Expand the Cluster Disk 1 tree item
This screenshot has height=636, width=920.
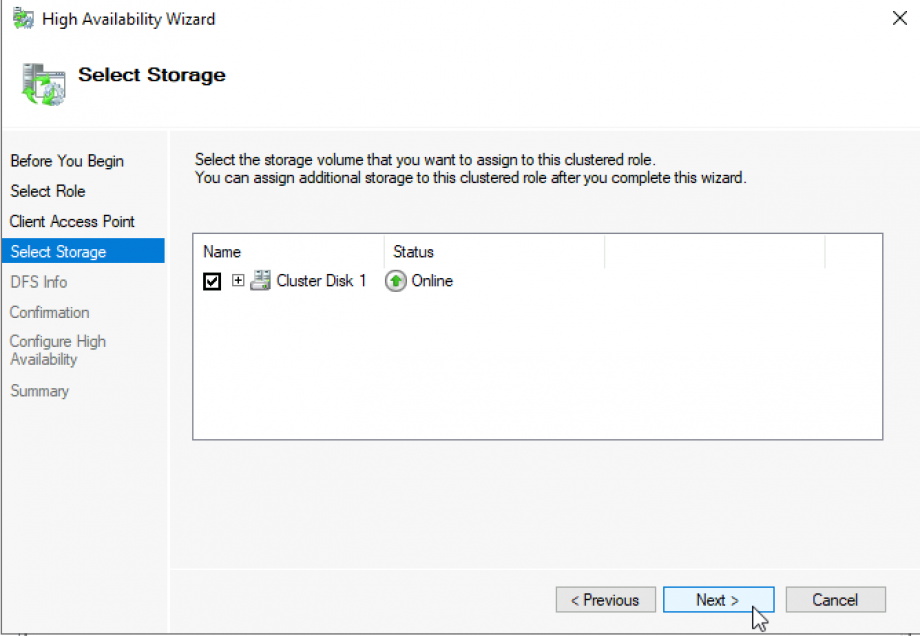236,281
